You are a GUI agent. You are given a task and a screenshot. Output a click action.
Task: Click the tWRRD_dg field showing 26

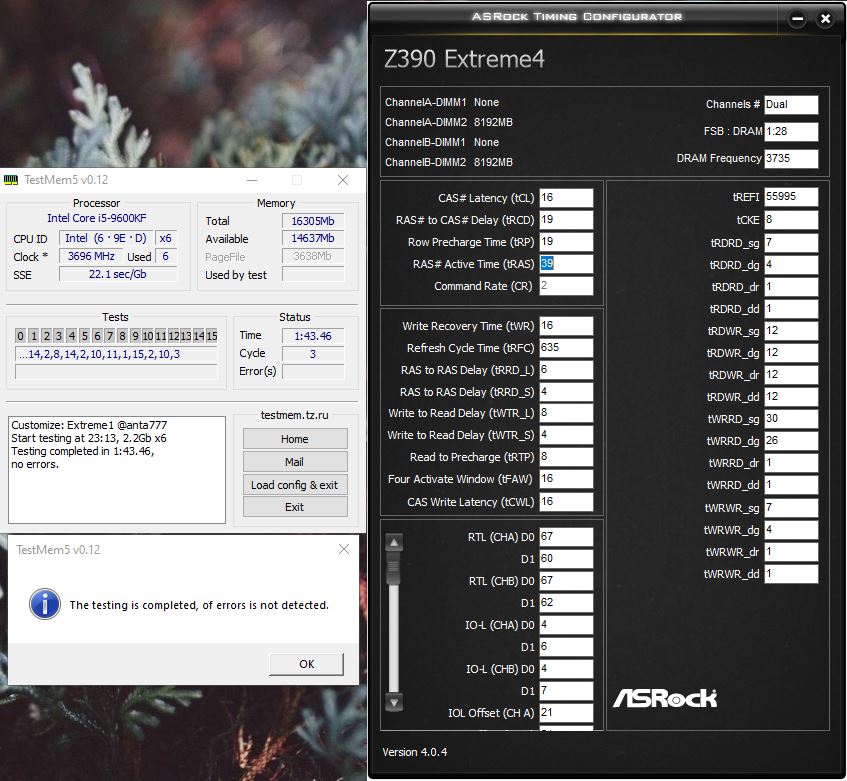pos(791,441)
